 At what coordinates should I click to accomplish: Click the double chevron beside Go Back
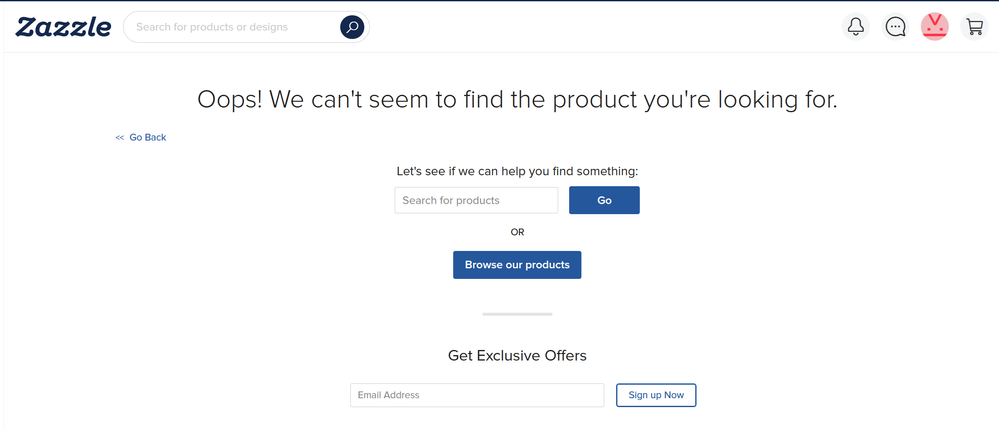pyautogui.click(x=119, y=138)
